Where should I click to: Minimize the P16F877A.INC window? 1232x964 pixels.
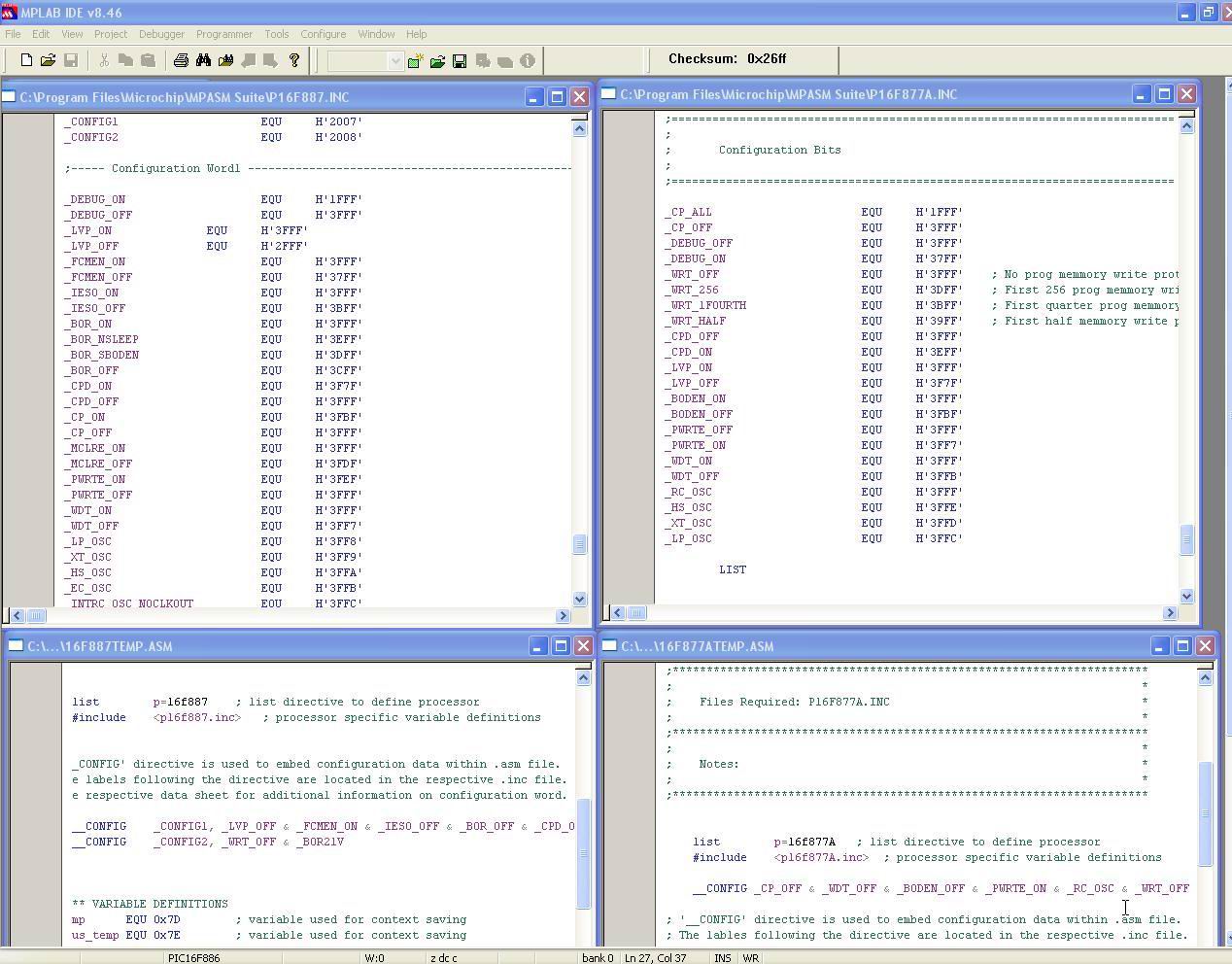click(1141, 94)
